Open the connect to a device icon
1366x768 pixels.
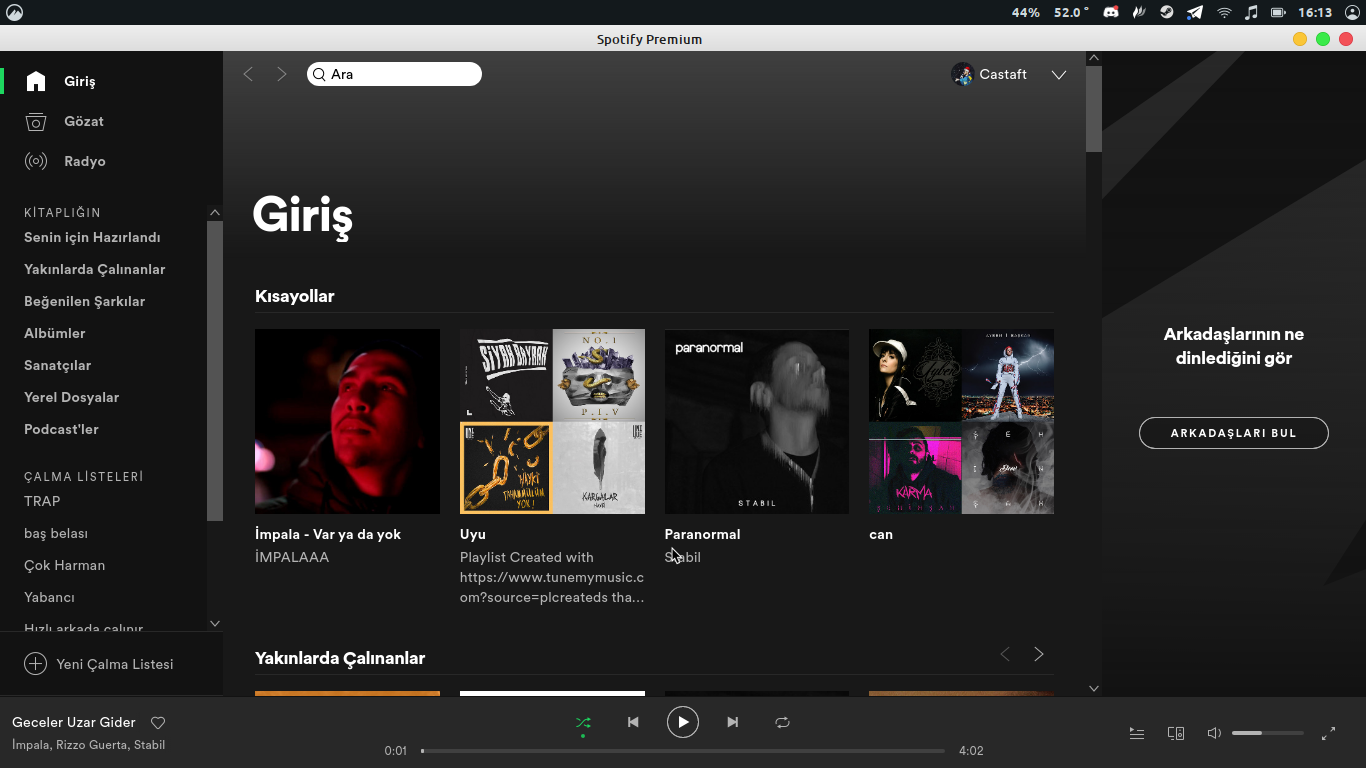pos(1176,733)
